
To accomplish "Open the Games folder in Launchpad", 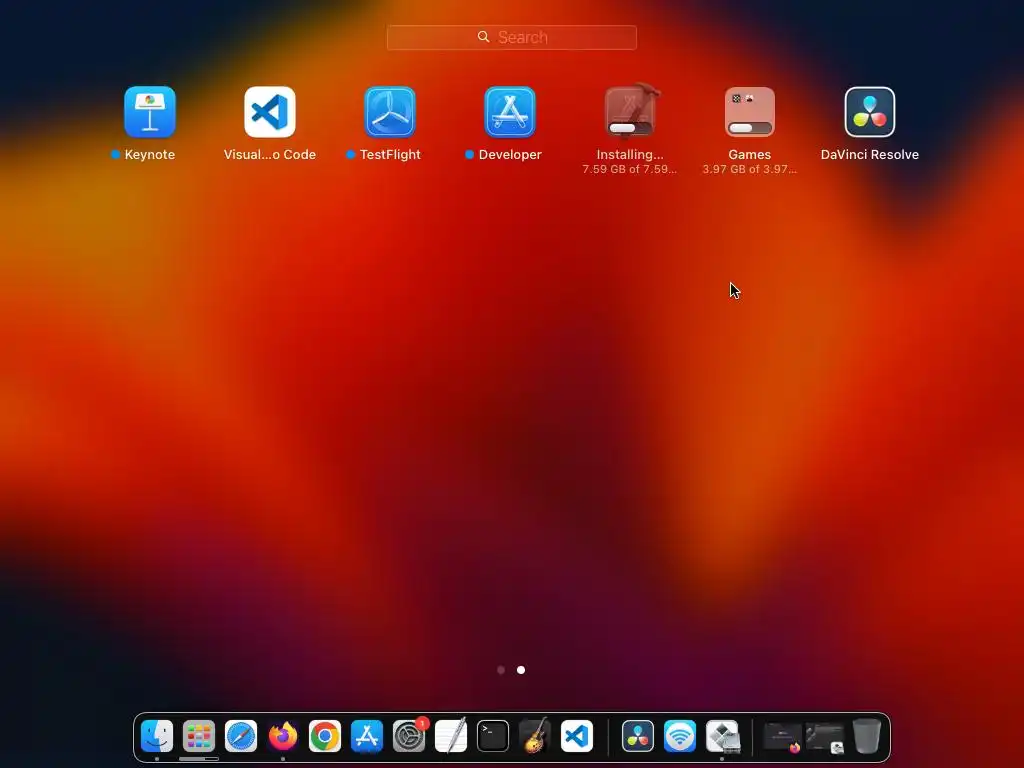I will click(x=750, y=112).
